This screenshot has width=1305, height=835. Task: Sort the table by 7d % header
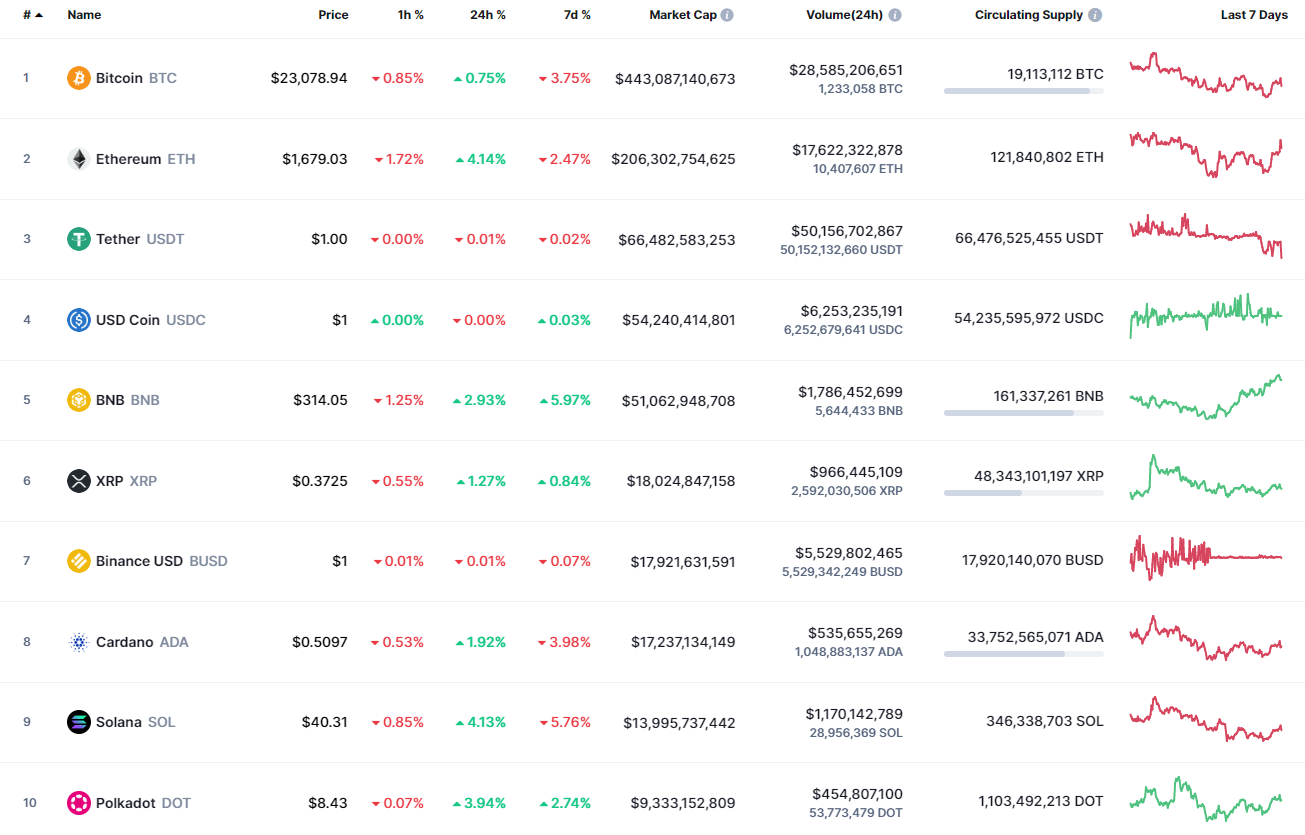(576, 15)
